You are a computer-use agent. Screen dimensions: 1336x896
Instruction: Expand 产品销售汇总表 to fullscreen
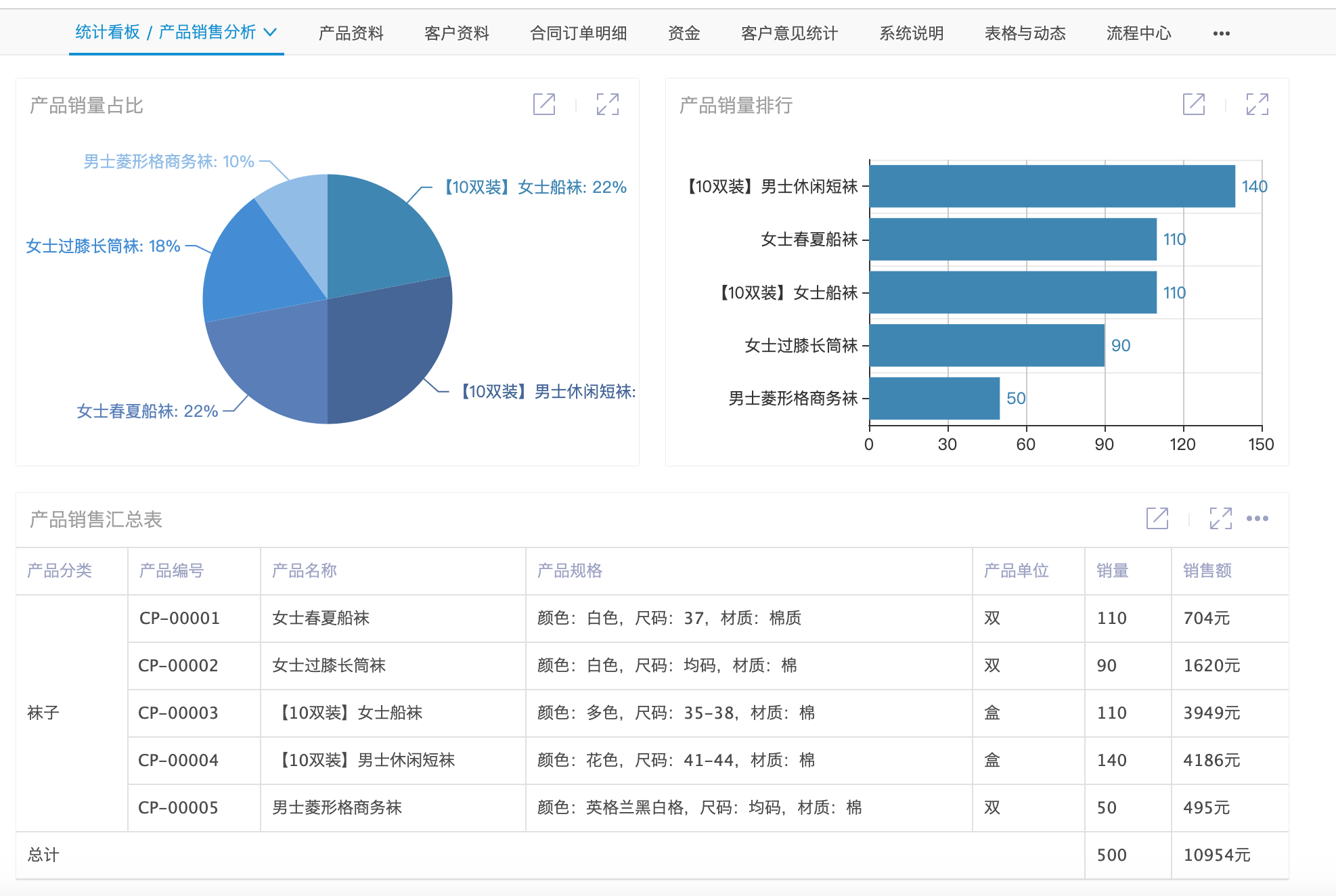[x=1221, y=518]
